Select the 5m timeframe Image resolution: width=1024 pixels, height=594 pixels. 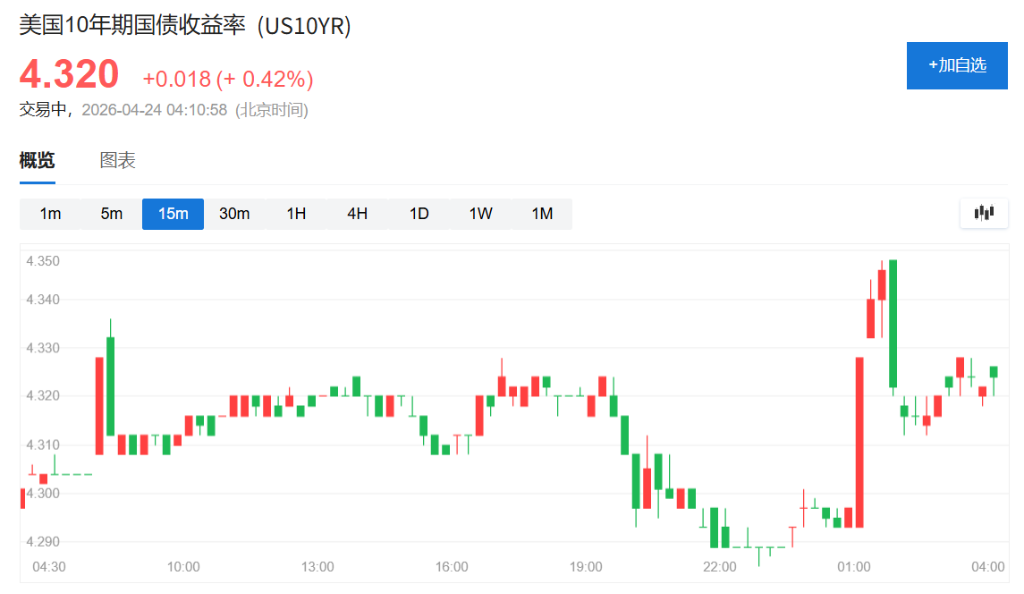pos(111,214)
